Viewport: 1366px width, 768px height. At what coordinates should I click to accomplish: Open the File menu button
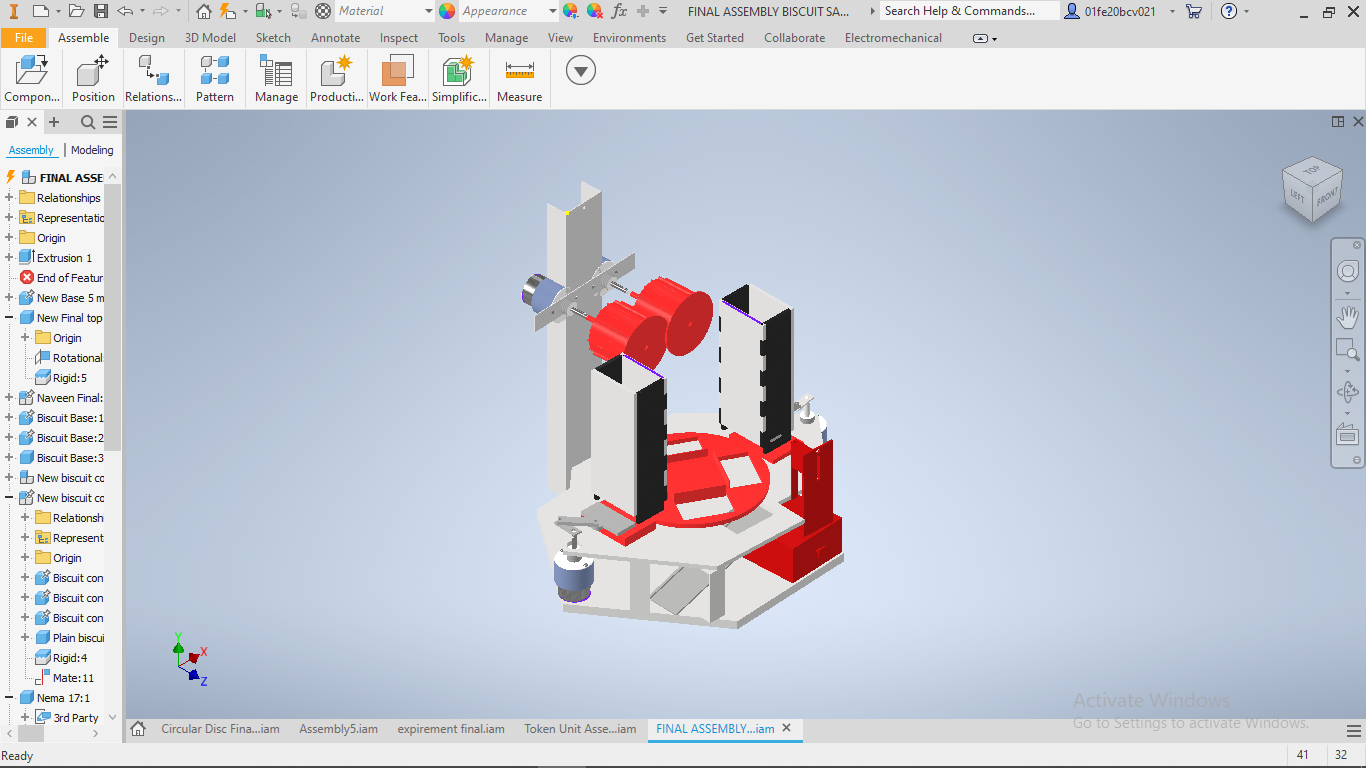coord(24,38)
